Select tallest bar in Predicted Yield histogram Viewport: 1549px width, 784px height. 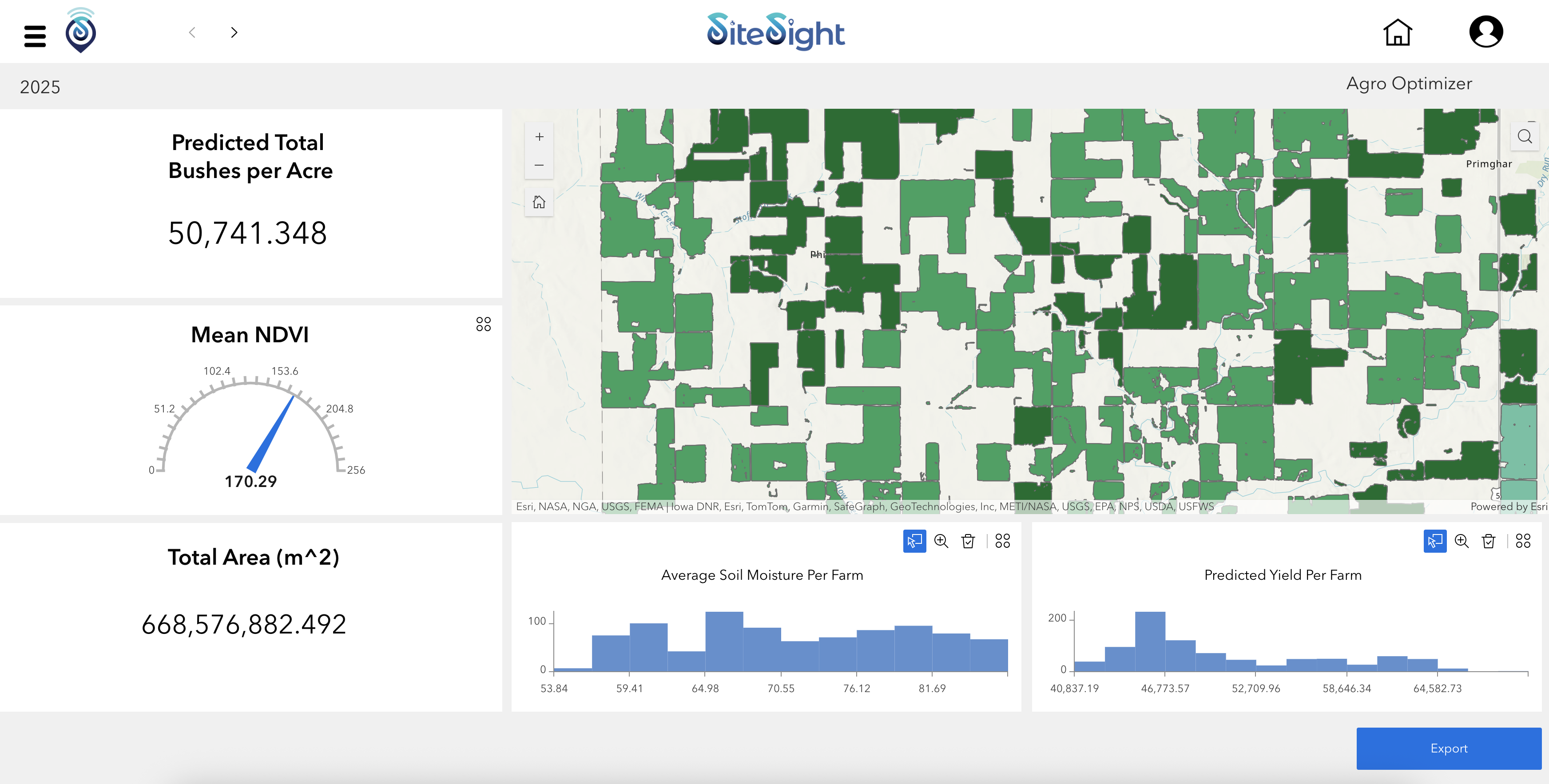coord(1150,642)
